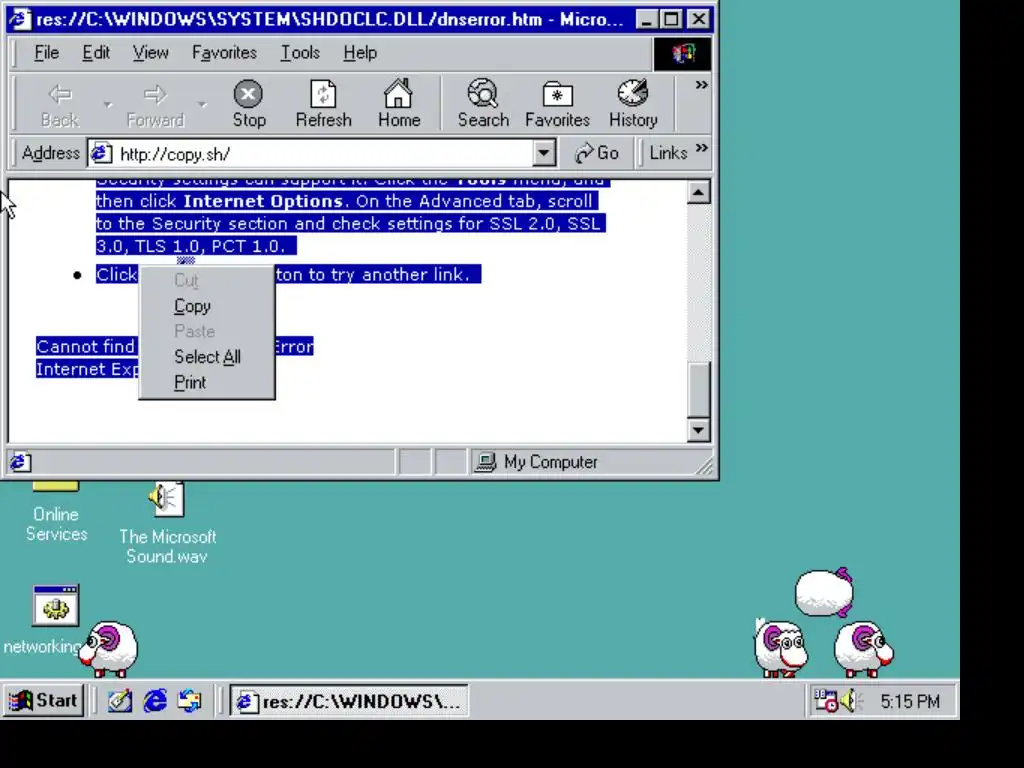The height and width of the screenshot is (768, 1024).
Task: Click the 5:15 PM taskbar clock
Action: click(x=910, y=701)
